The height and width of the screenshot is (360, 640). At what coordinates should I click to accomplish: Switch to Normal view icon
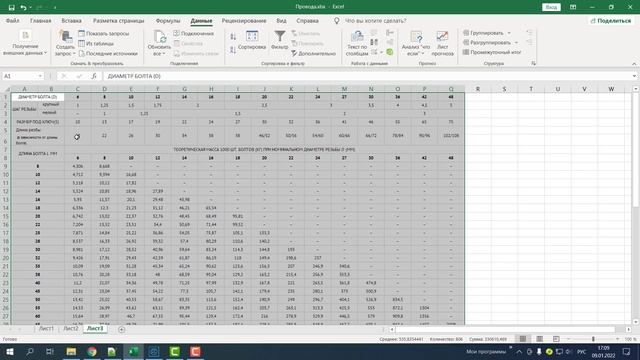point(522,339)
